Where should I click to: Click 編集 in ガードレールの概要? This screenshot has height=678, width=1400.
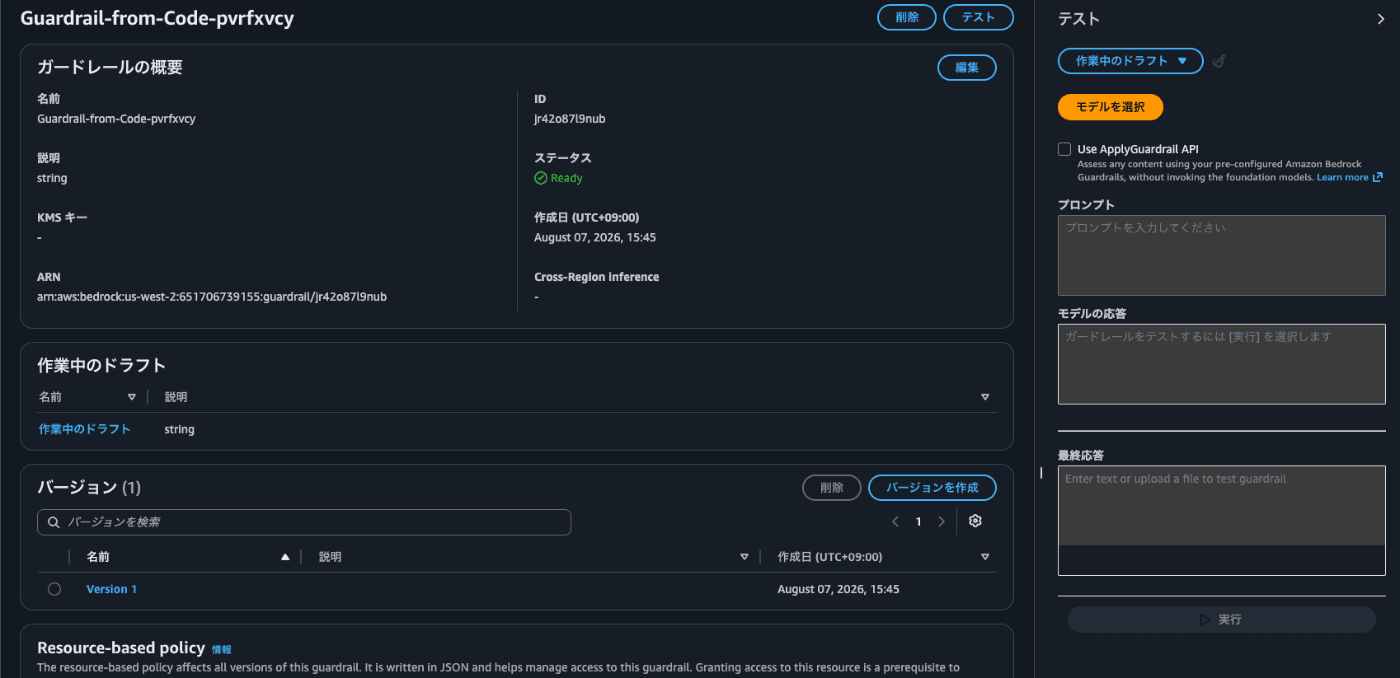(967, 67)
